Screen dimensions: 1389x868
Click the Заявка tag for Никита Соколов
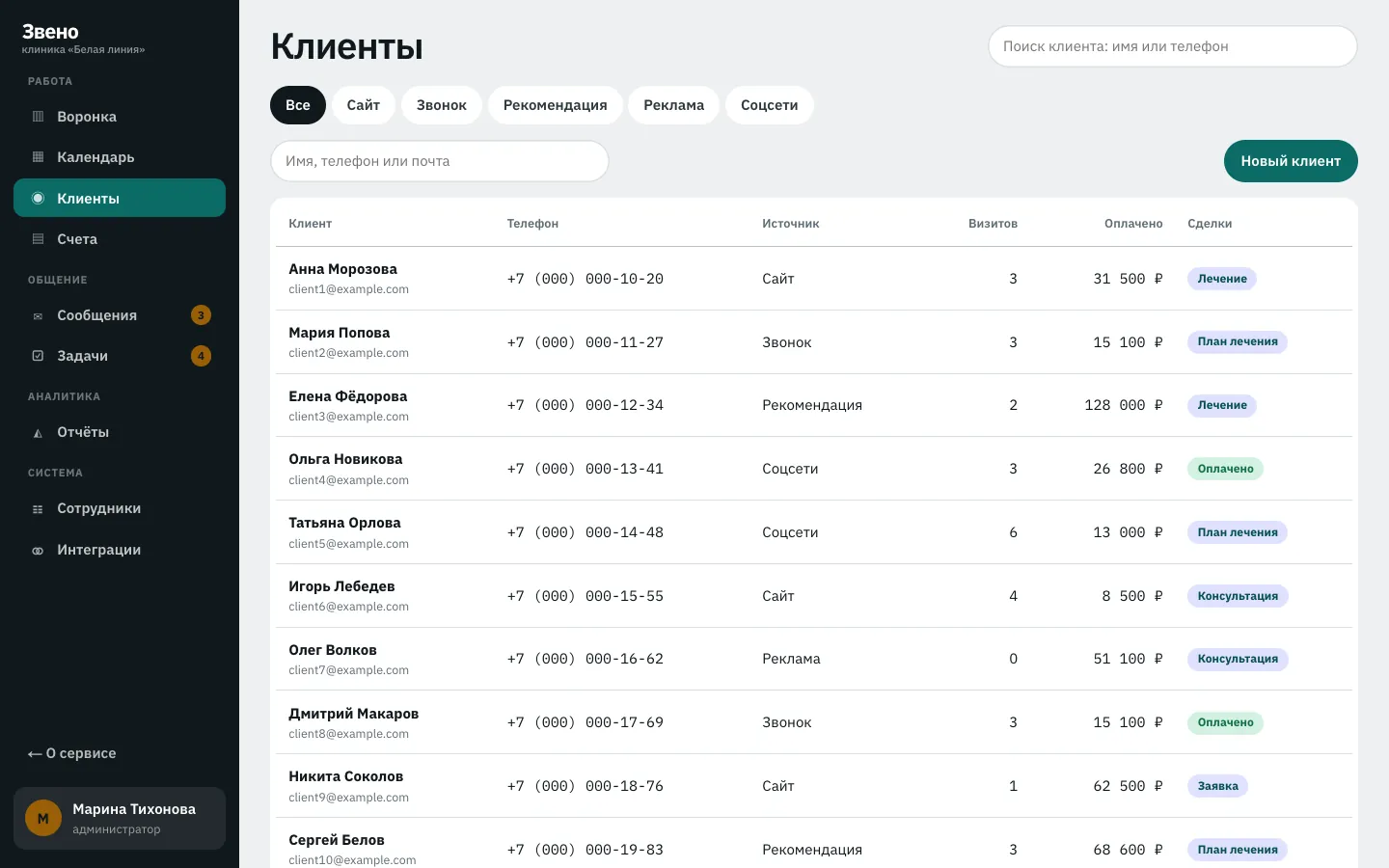(1217, 786)
